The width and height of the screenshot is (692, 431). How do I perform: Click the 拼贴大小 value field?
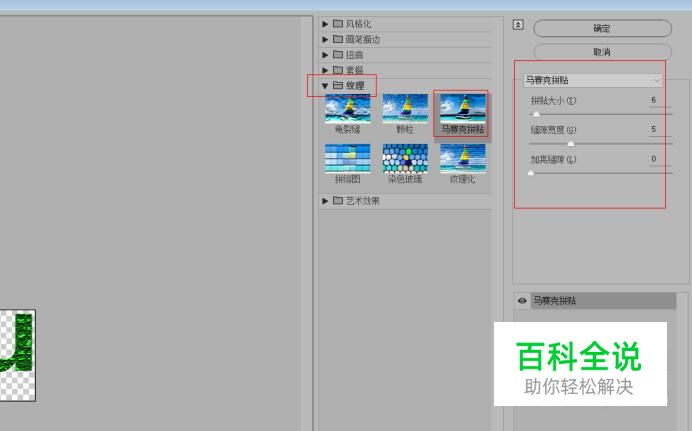click(660, 100)
